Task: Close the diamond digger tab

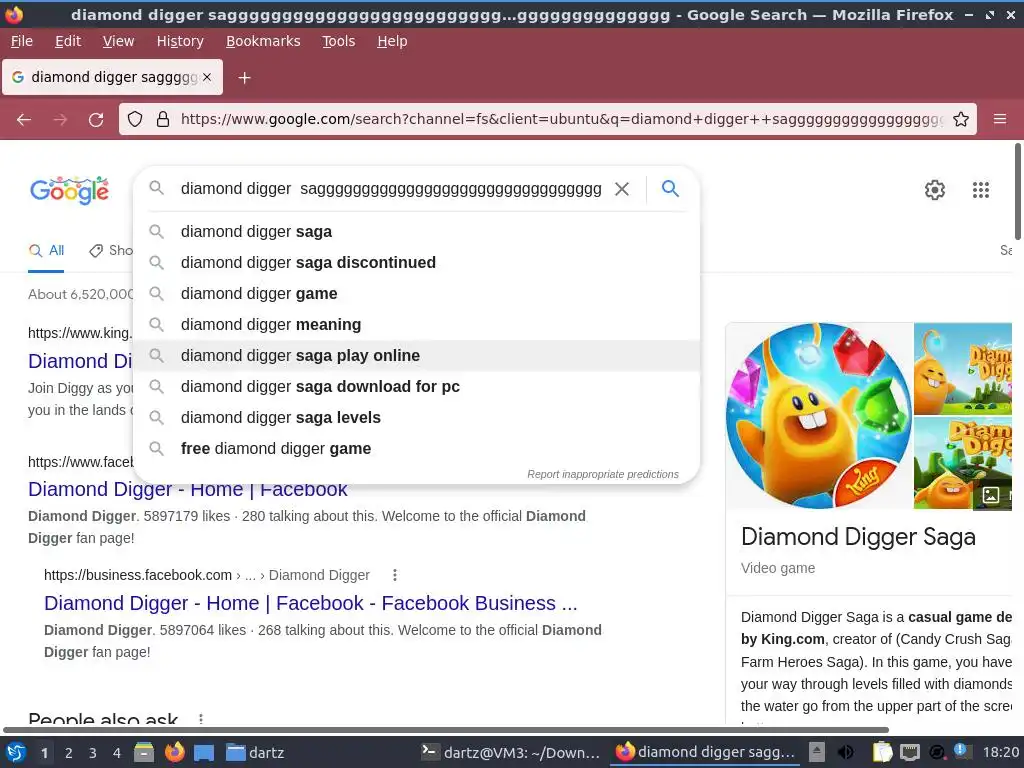Action: 207,77
